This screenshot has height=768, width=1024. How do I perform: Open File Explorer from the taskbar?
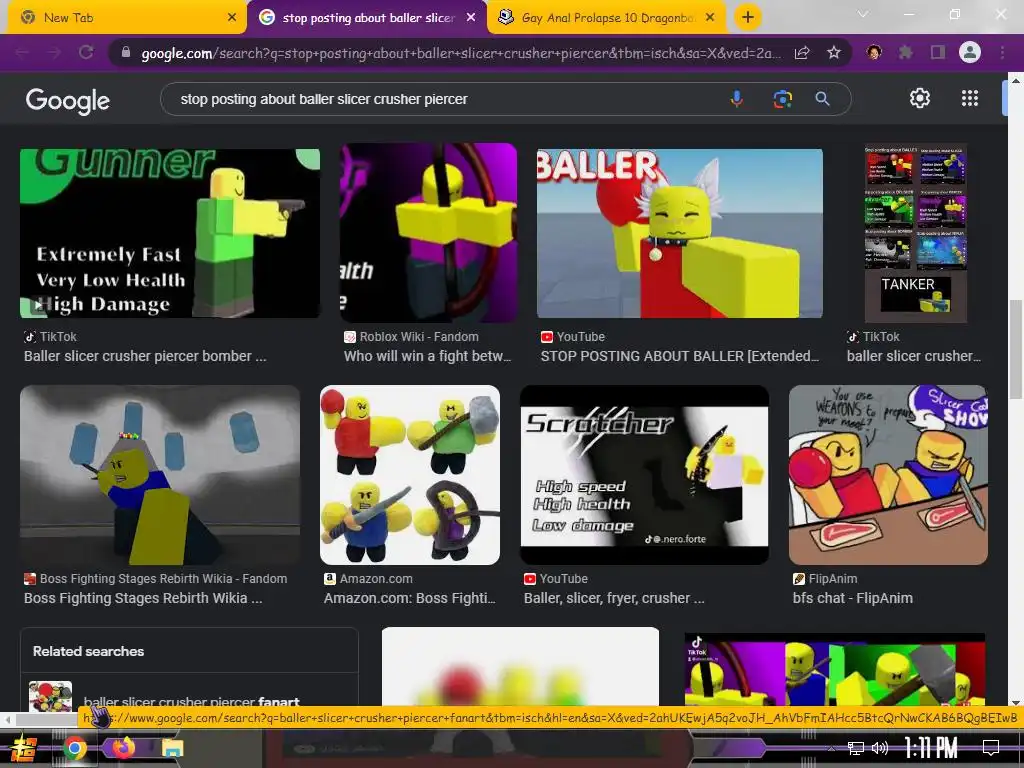pyautogui.click(x=172, y=748)
